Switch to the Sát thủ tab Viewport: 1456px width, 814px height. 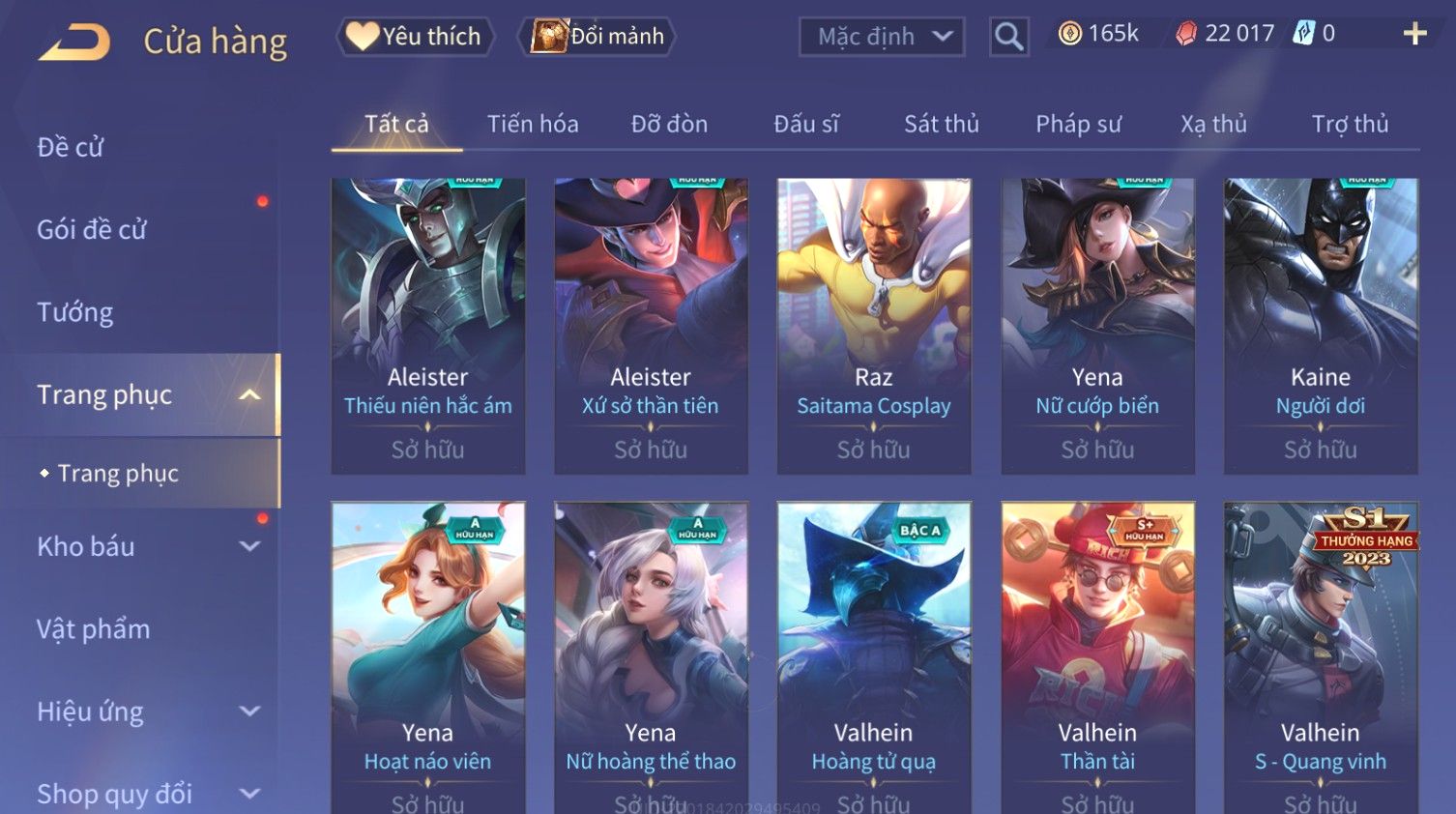click(x=942, y=124)
